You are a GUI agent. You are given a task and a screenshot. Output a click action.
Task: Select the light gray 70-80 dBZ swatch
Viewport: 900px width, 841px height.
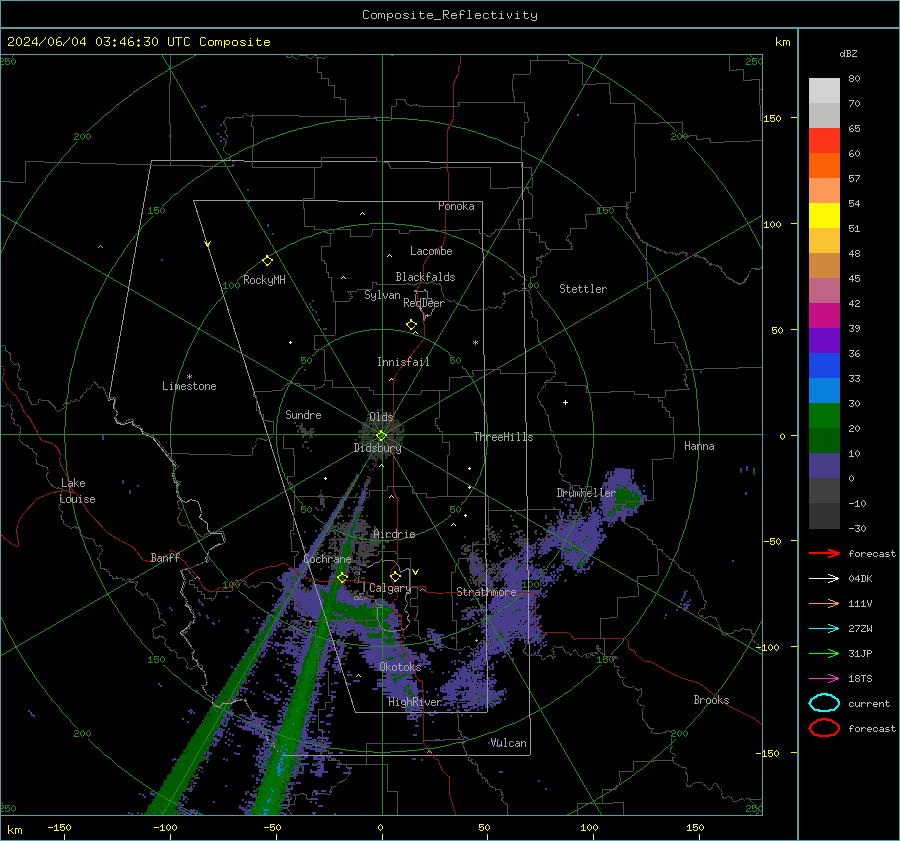click(x=824, y=91)
